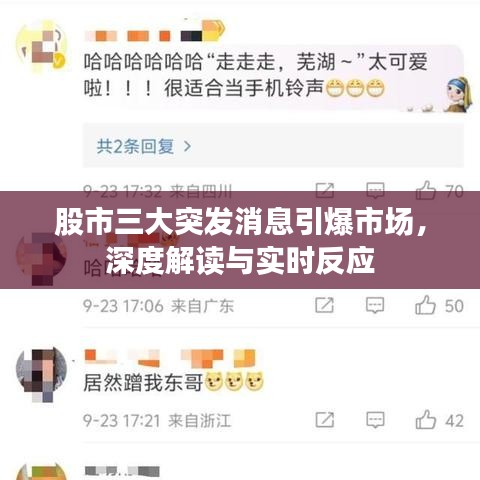Image resolution: width=480 pixels, height=480 pixels.
Task: Open reply box on 四川 comment
Action: pyautogui.click(x=375, y=191)
